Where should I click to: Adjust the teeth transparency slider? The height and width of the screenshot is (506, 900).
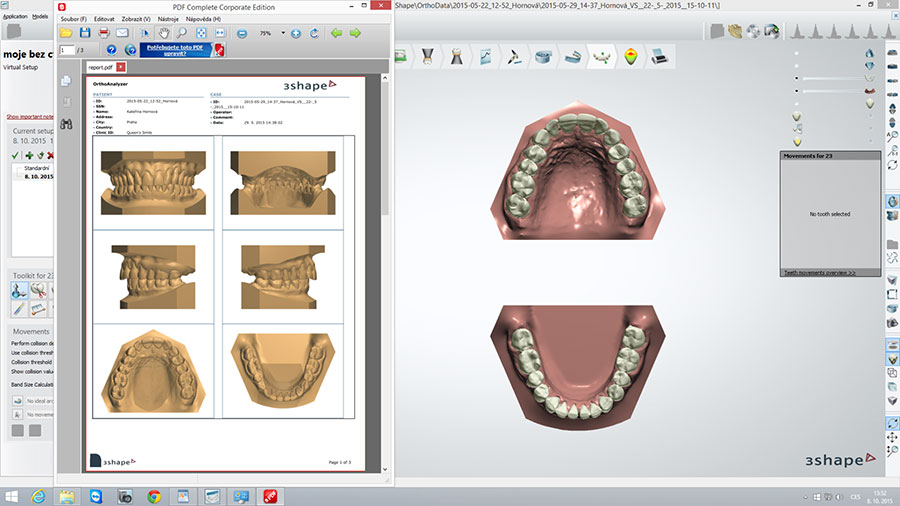pos(835,78)
